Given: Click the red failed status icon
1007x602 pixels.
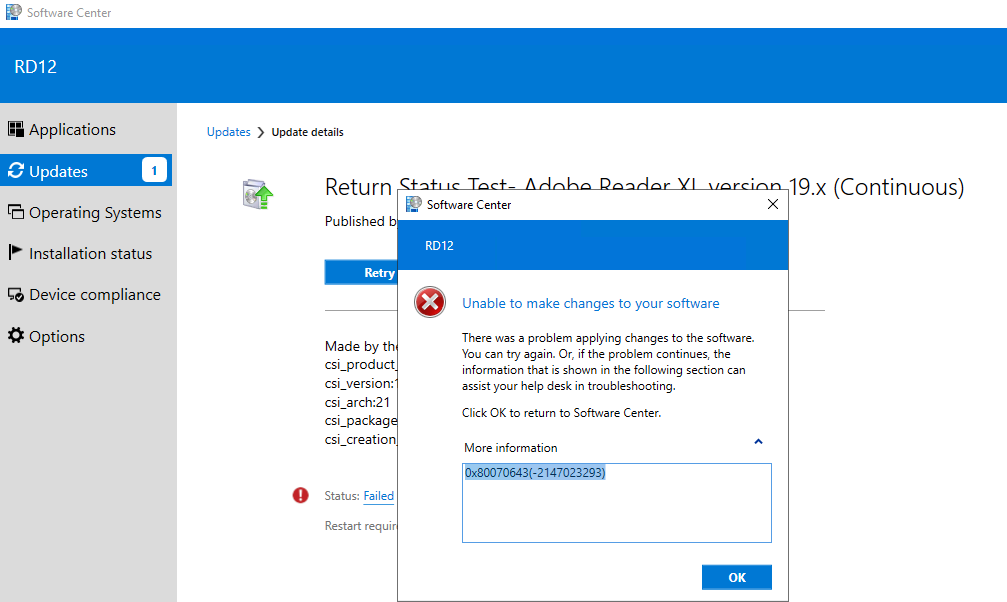Looking at the screenshot, I should 301,495.
